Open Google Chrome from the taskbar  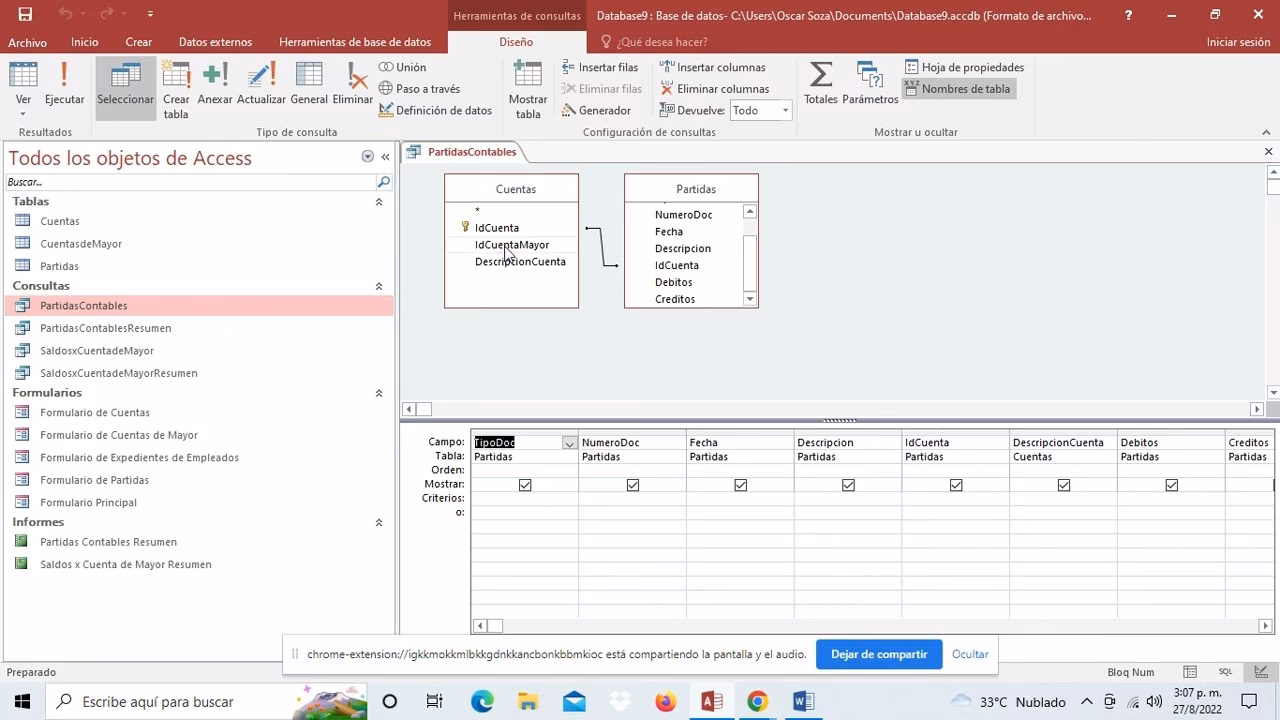[x=757, y=701]
